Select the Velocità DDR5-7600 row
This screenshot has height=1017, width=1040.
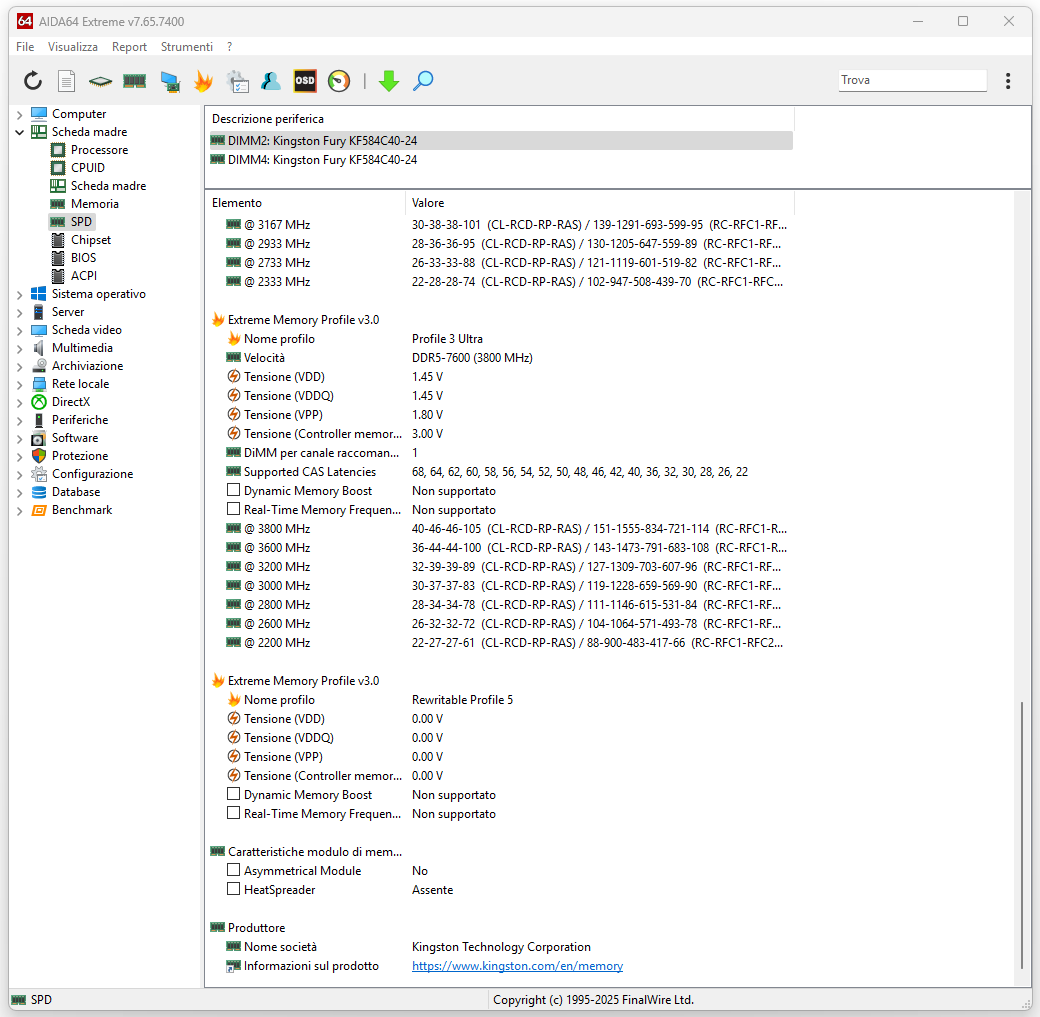pos(501,358)
